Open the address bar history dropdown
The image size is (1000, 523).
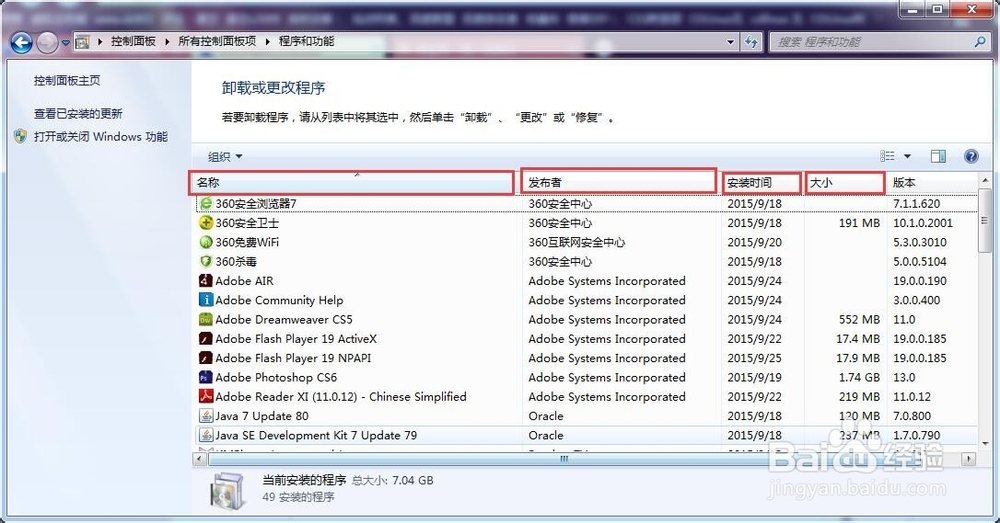[x=731, y=42]
